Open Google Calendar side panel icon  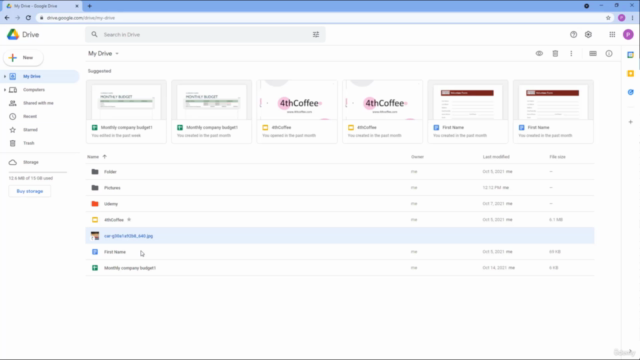(x=631, y=55)
